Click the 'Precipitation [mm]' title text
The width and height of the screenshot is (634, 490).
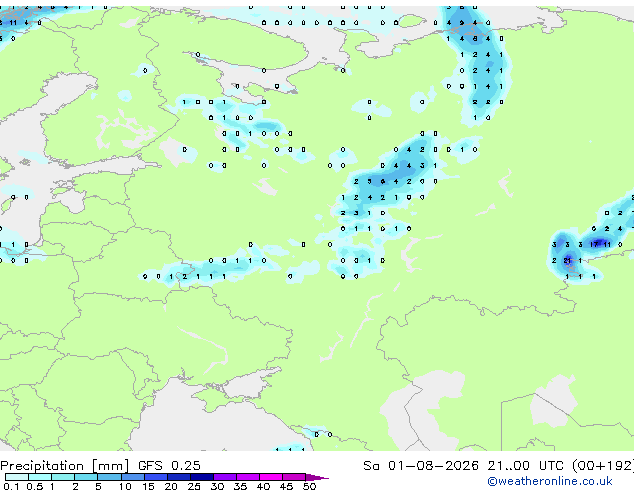coord(65,466)
